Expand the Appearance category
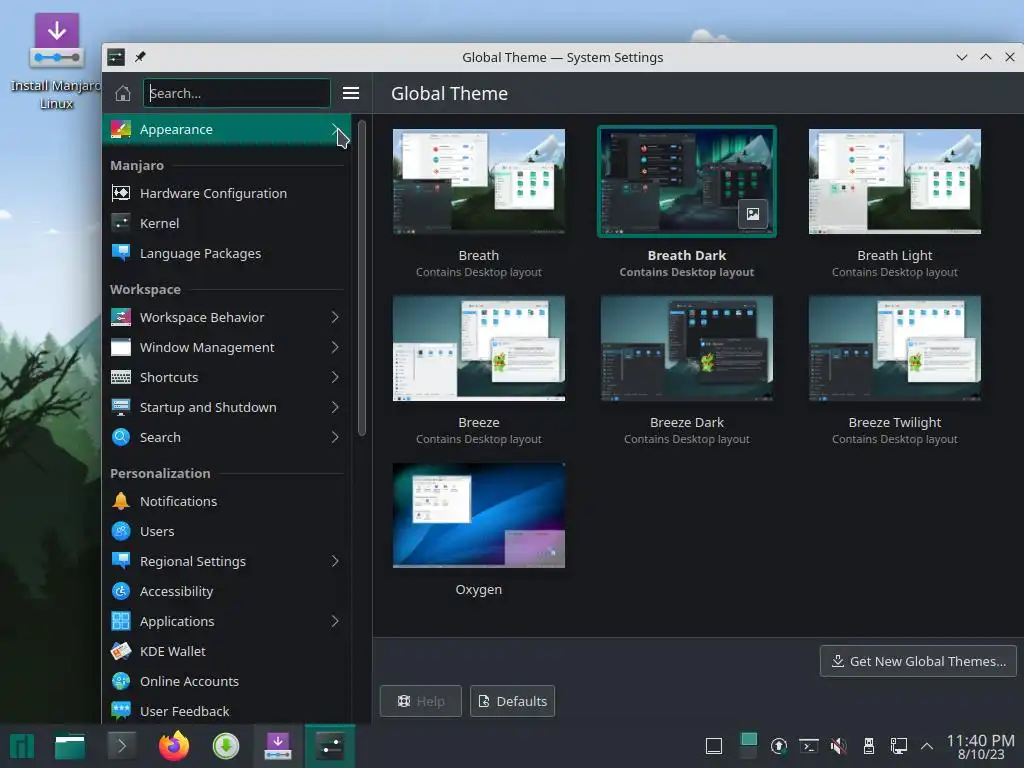 coord(227,129)
